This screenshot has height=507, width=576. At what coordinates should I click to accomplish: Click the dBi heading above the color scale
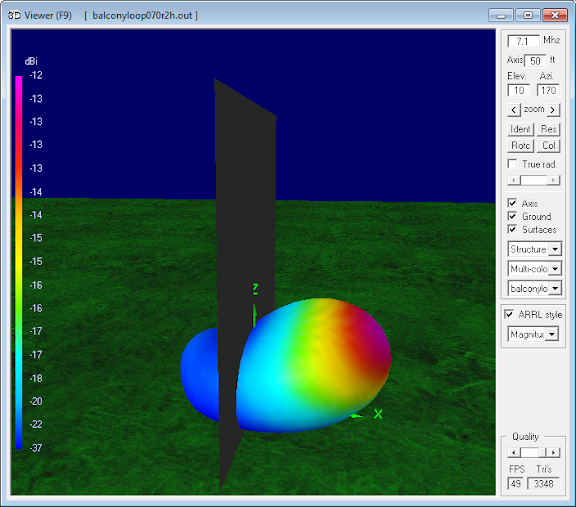click(31, 61)
